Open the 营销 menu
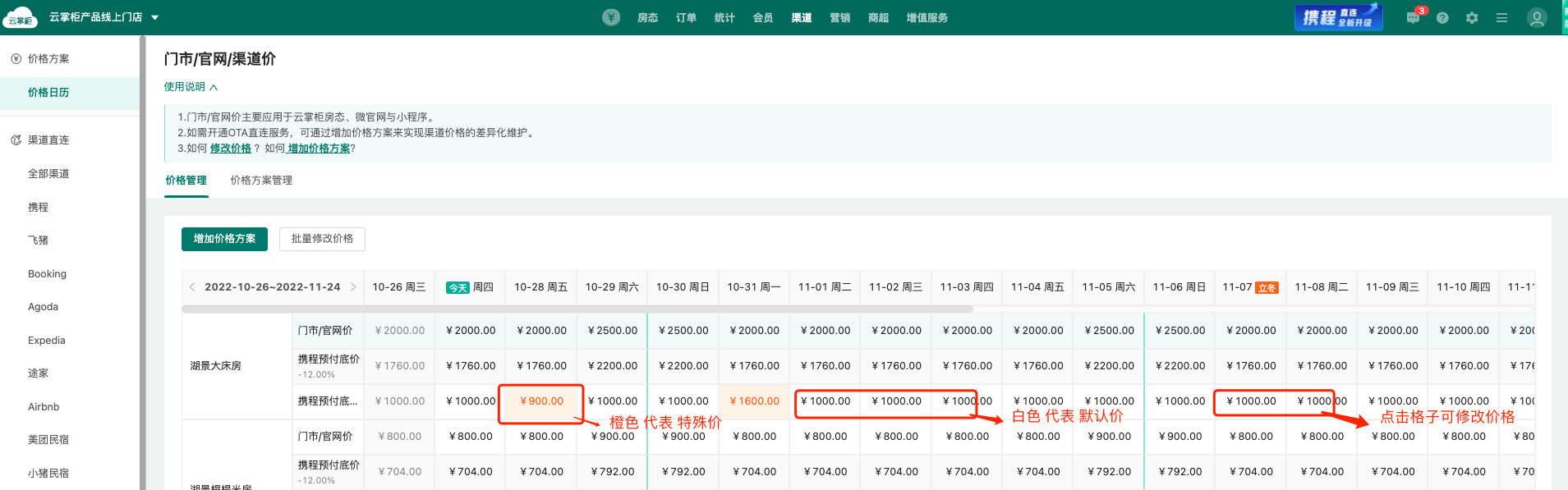This screenshot has height=490, width=1568. [x=839, y=17]
